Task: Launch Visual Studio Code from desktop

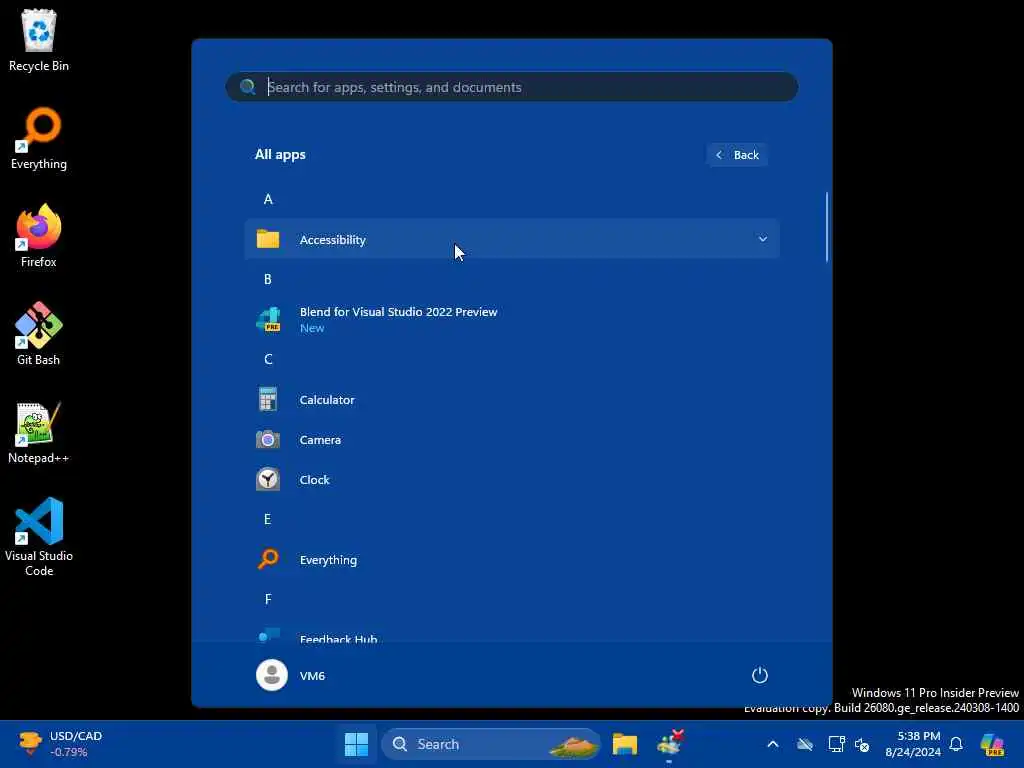Action: pos(39,537)
